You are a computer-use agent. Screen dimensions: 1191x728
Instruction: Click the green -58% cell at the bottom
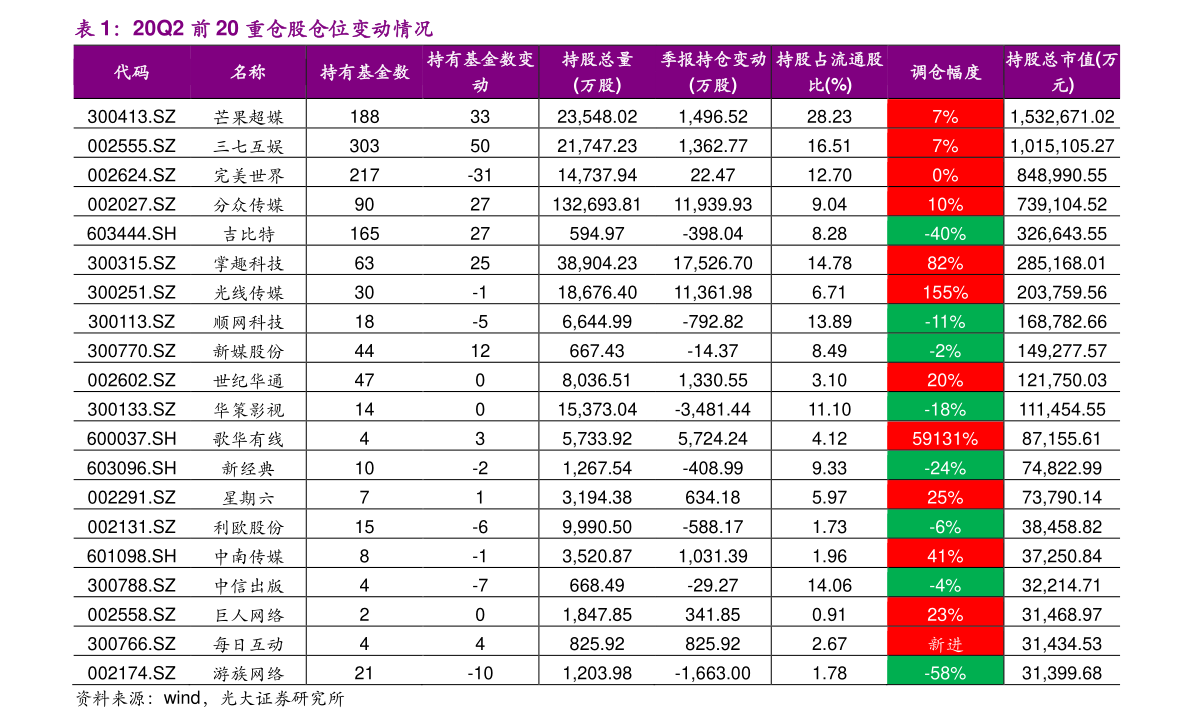tap(944, 671)
